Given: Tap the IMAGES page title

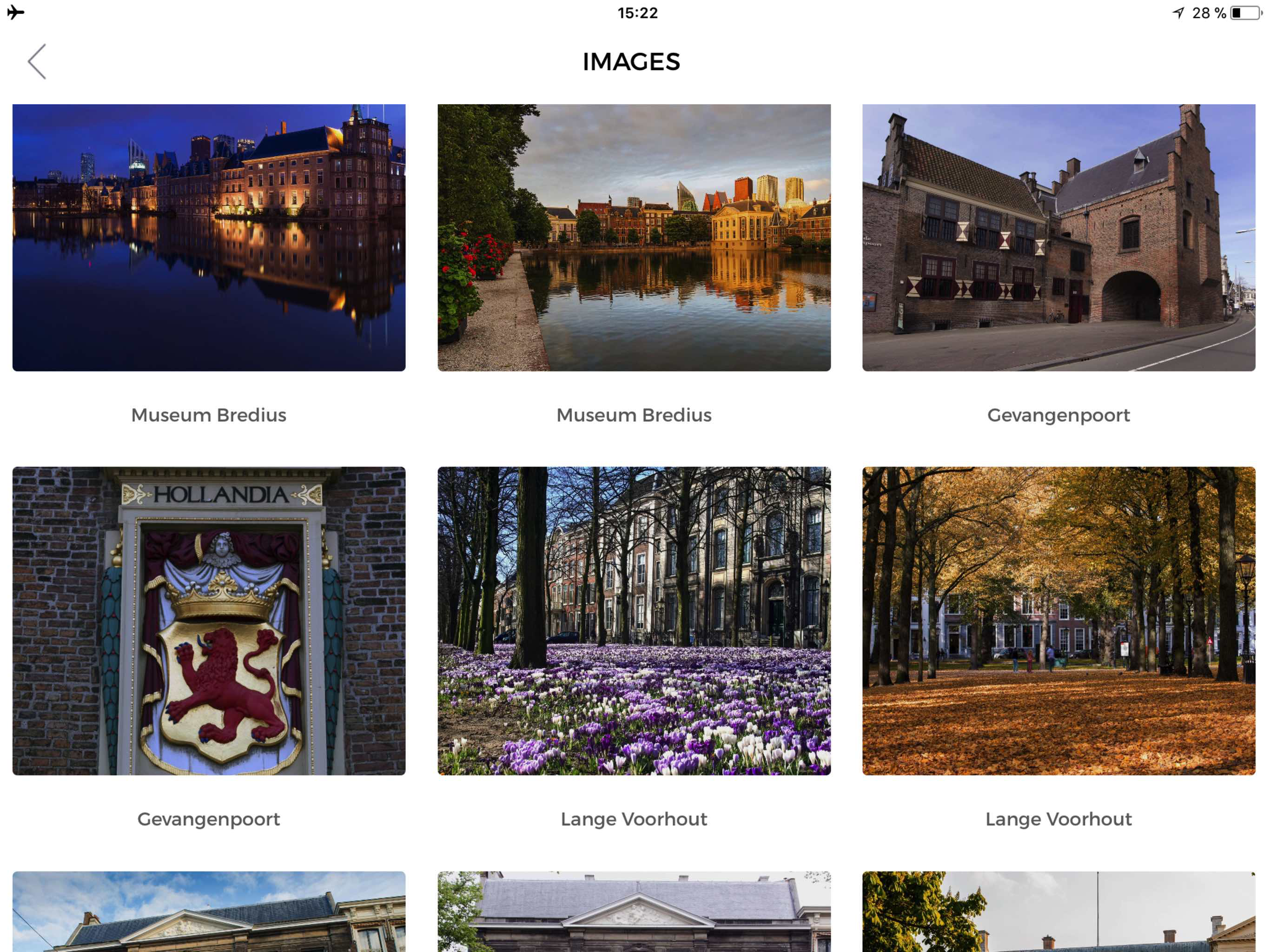Looking at the screenshot, I should (632, 62).
